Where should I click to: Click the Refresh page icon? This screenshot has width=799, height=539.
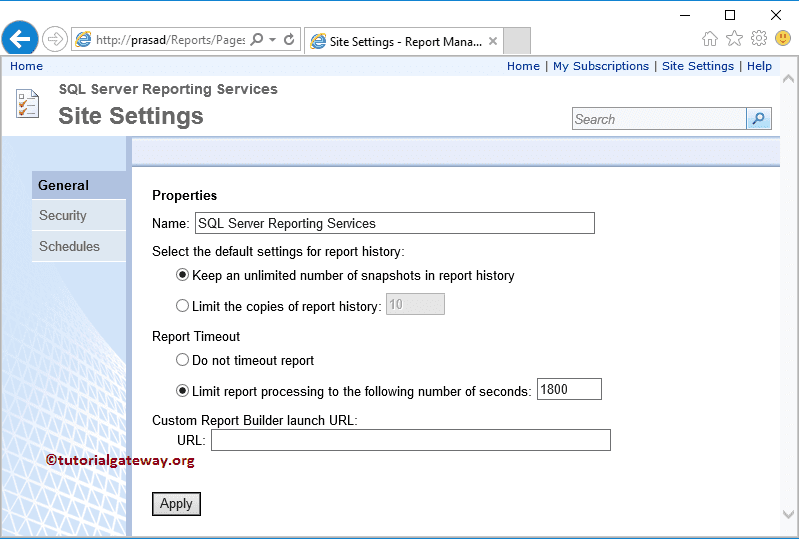pos(289,39)
